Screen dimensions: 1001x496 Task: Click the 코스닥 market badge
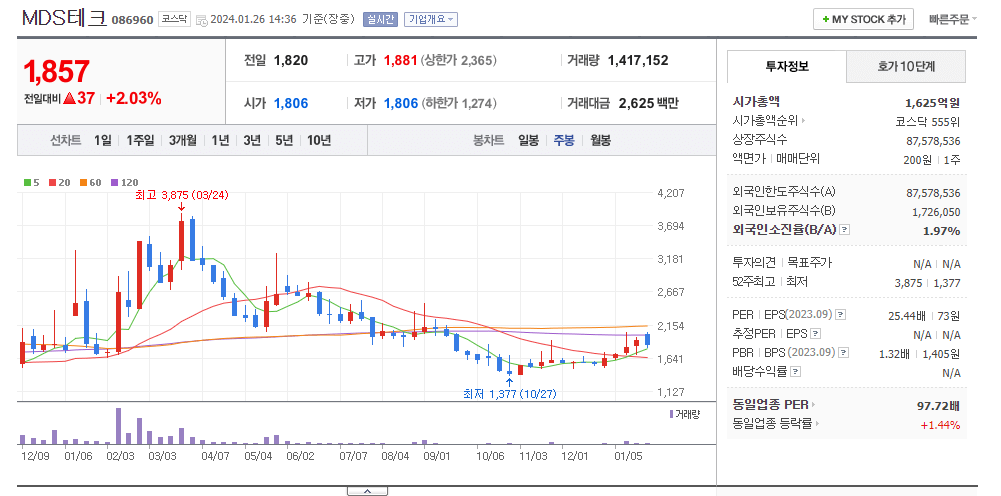[174, 19]
